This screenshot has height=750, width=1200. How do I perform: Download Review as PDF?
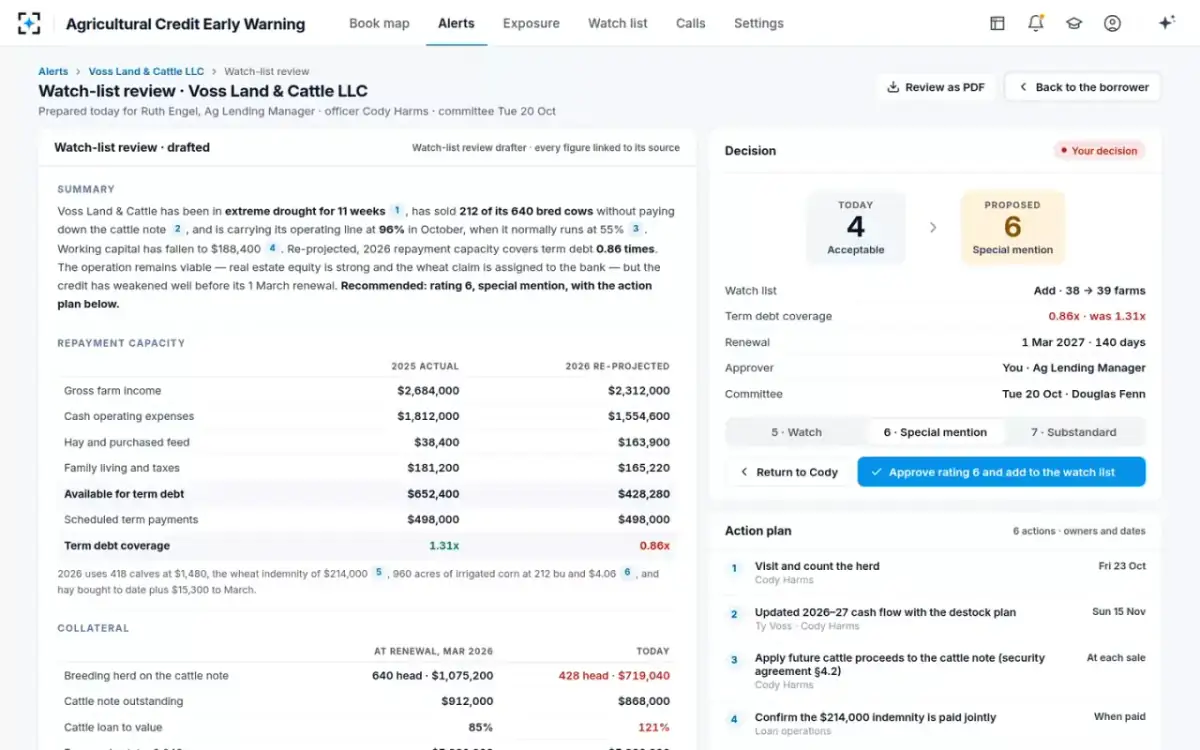coord(936,87)
